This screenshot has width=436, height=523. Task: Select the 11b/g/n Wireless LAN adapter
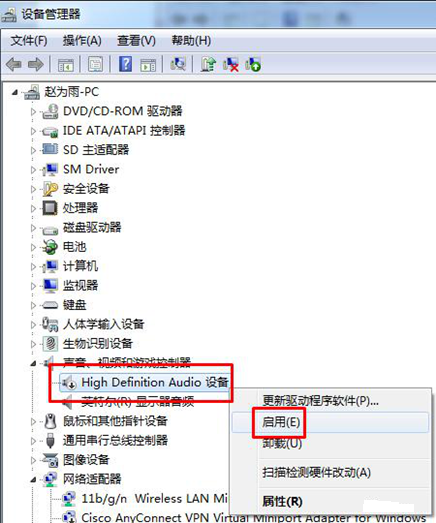154,498
